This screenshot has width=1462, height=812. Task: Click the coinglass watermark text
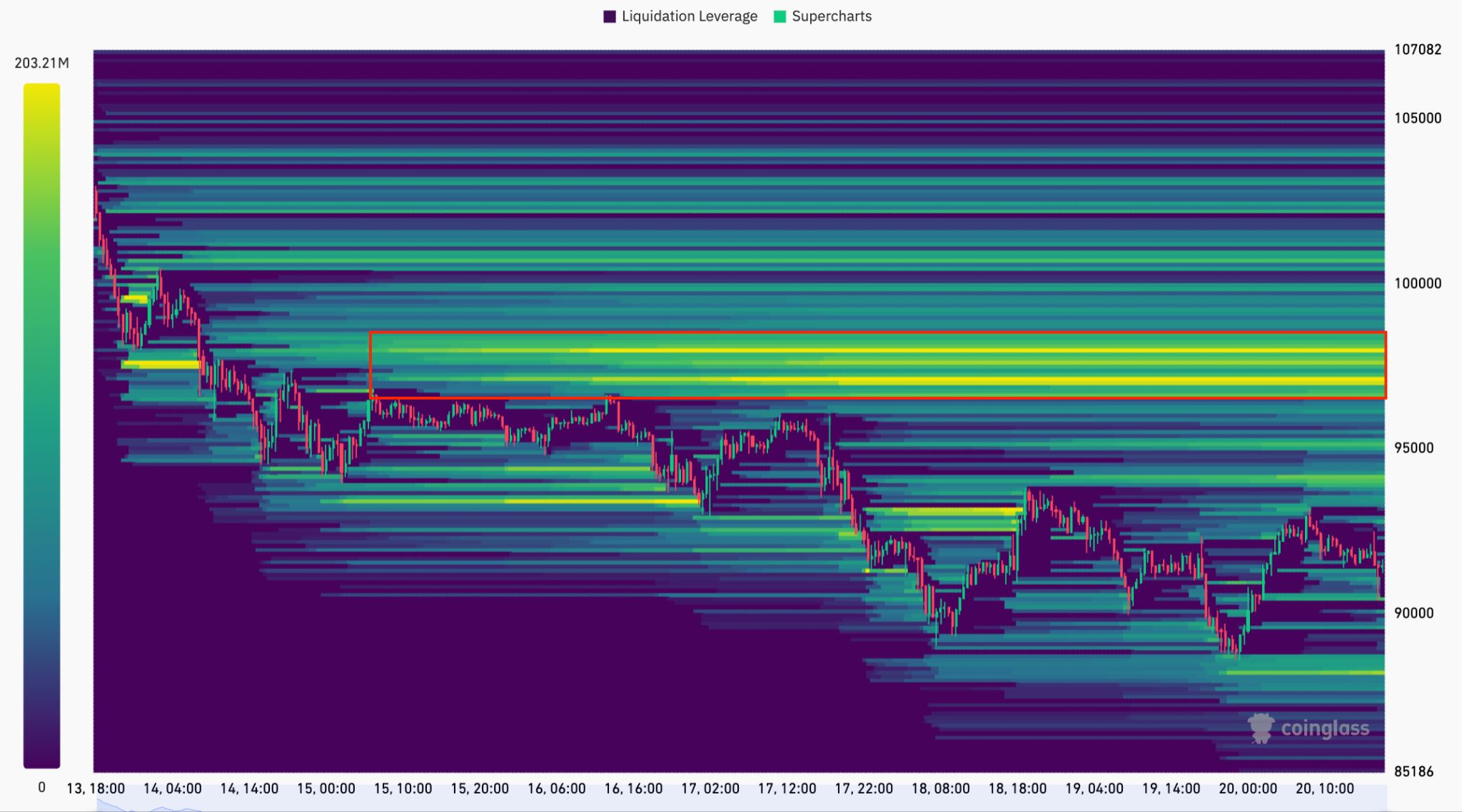[1325, 729]
